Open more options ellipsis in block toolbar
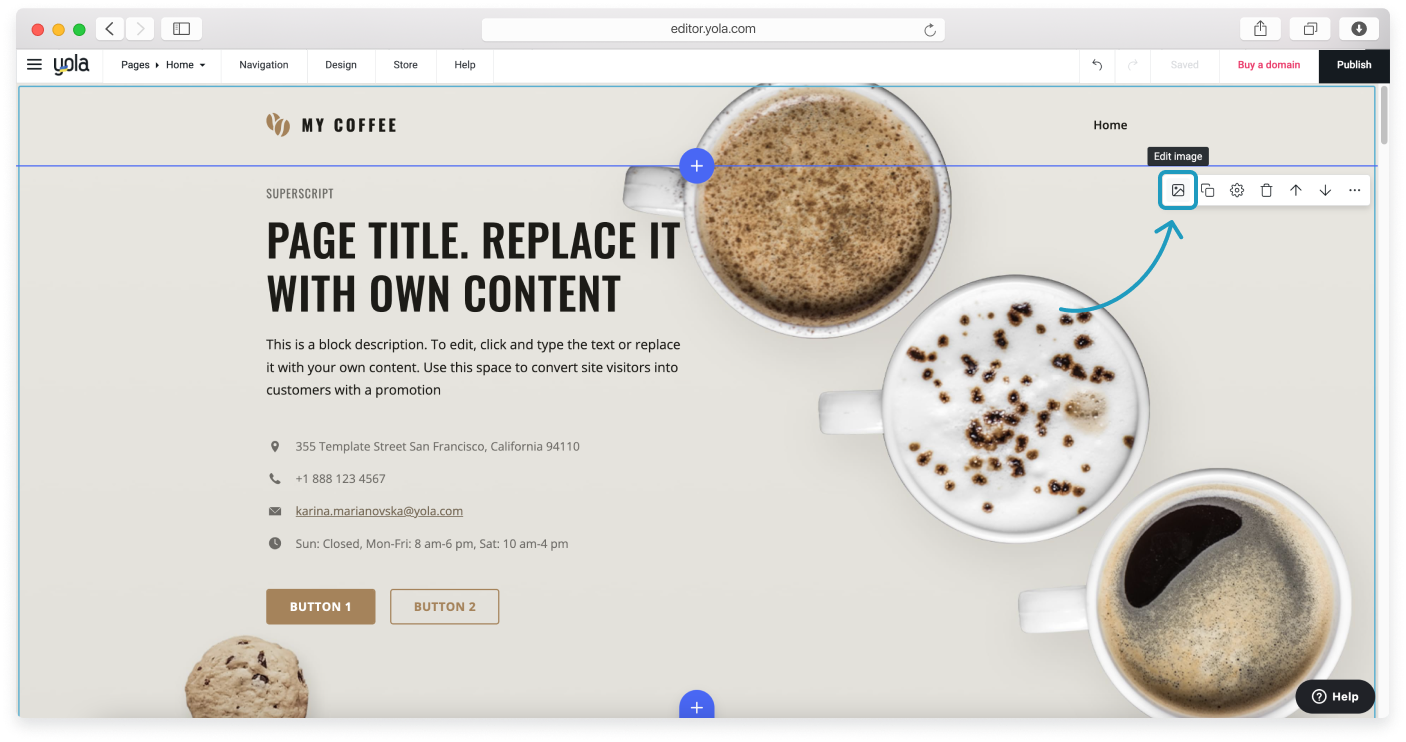Viewport: 1406px width, 742px height. click(x=1355, y=190)
